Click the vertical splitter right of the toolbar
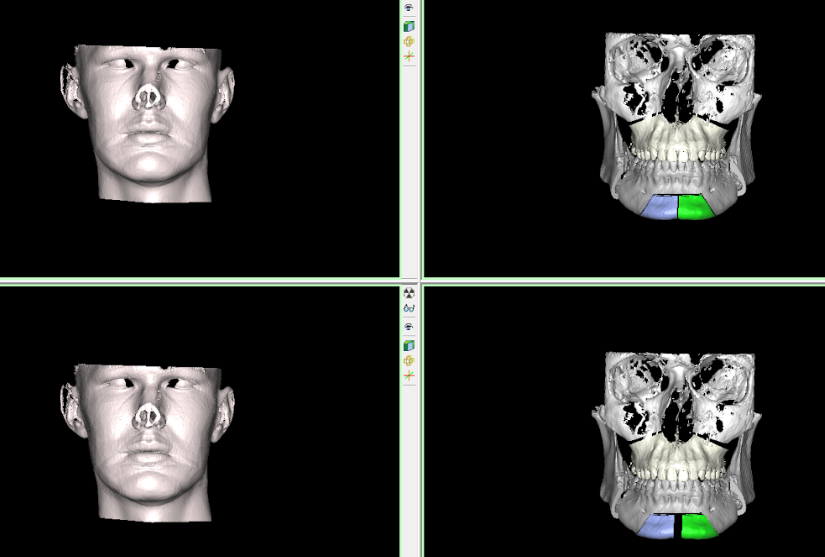This screenshot has width=825, height=557. (x=421, y=139)
